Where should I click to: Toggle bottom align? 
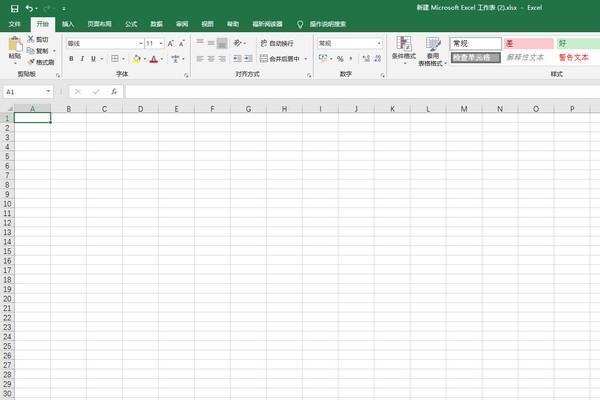[x=222, y=43]
